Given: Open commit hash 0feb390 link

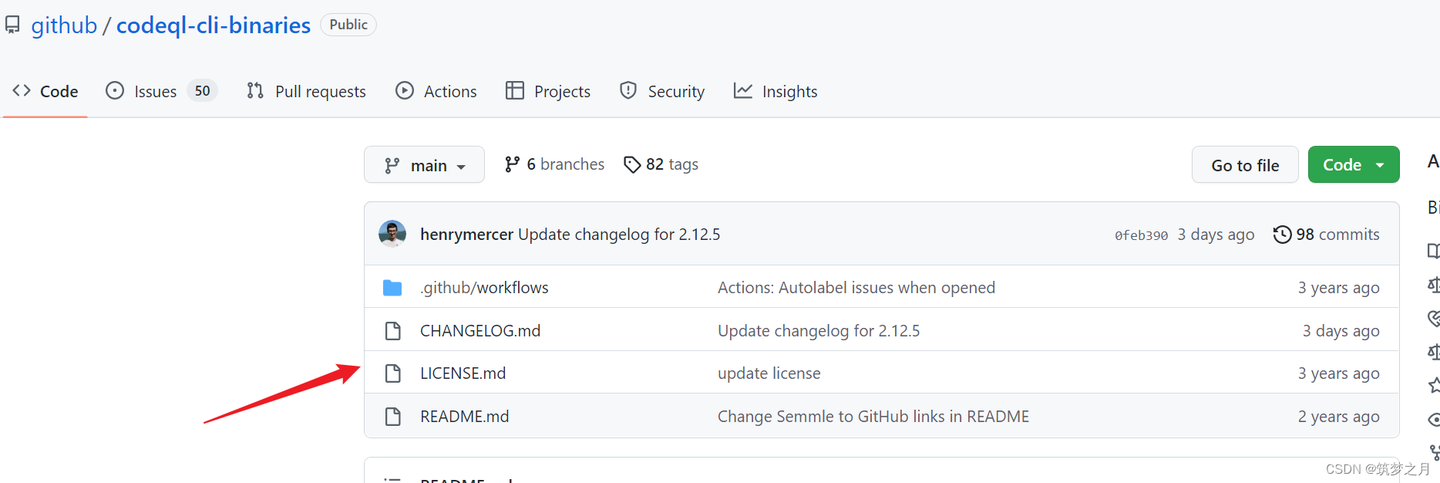Looking at the screenshot, I should click(x=1141, y=235).
